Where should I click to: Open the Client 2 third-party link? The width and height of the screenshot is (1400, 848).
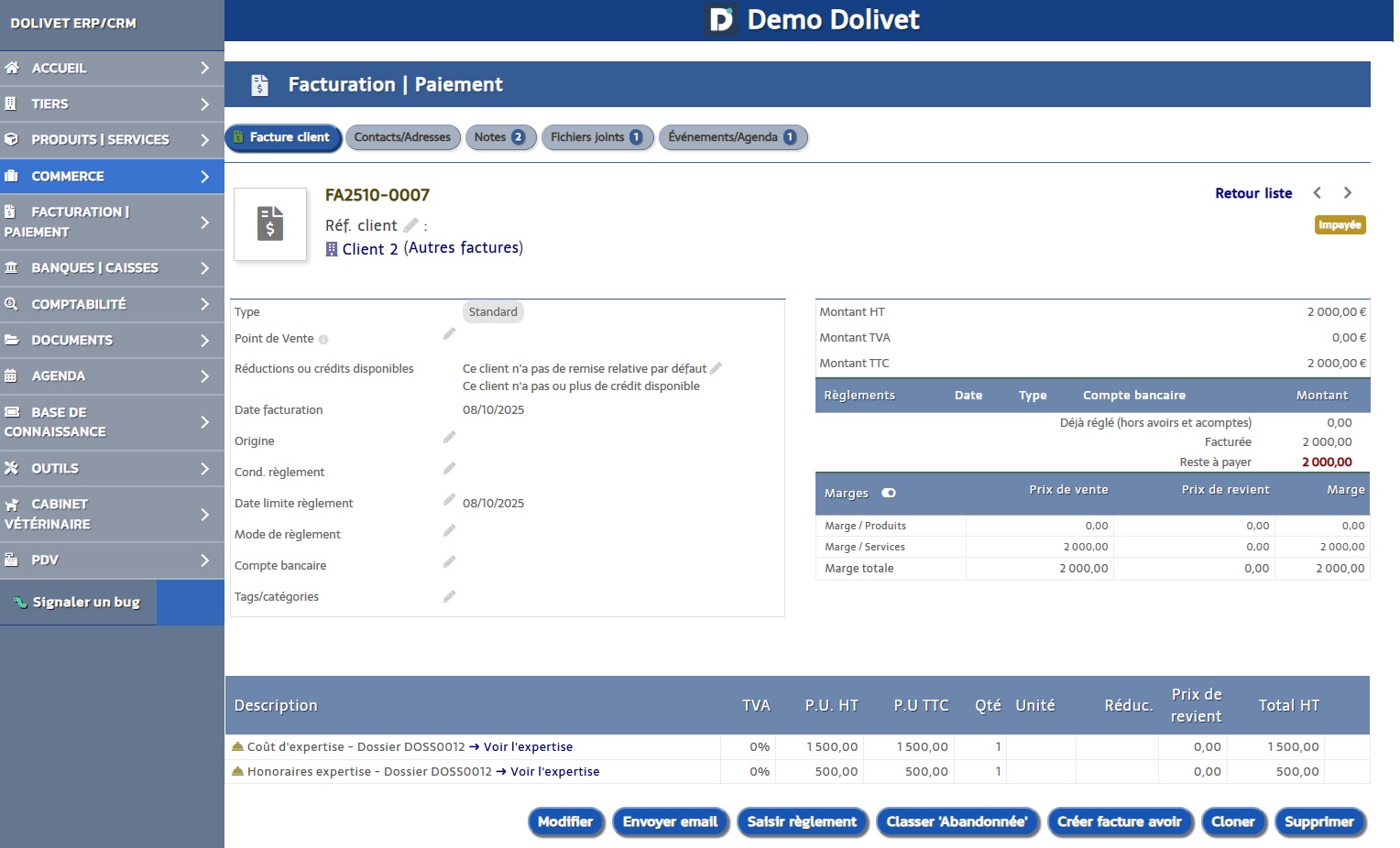369,249
